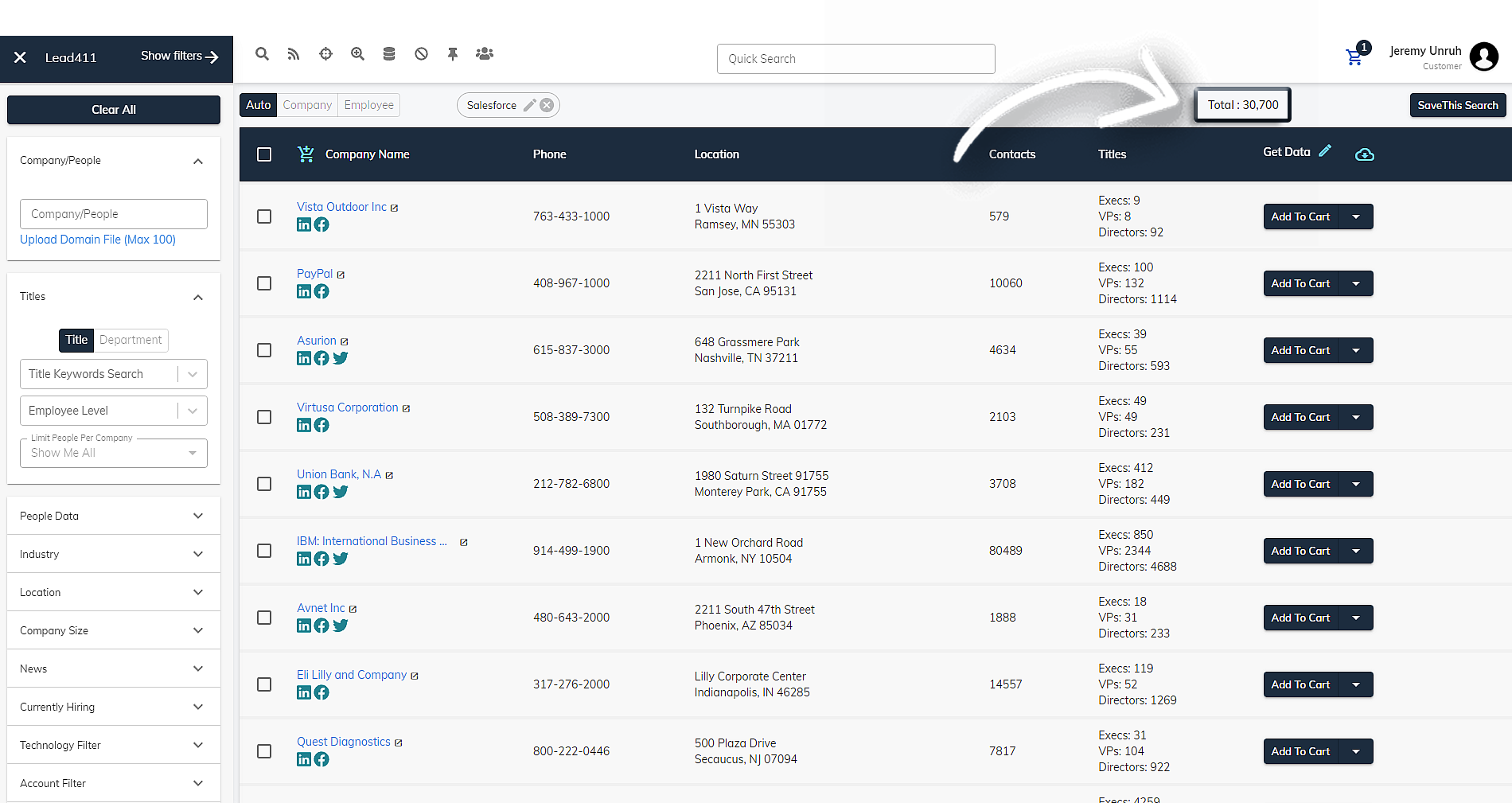Remove the Salesforce filter chip
This screenshot has height=803, width=1512.
(547, 105)
